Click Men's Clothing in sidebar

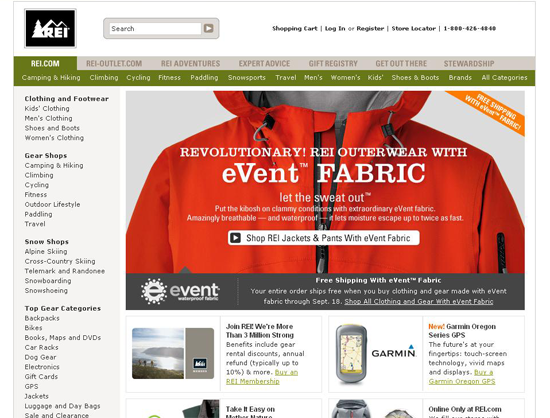tap(48, 118)
